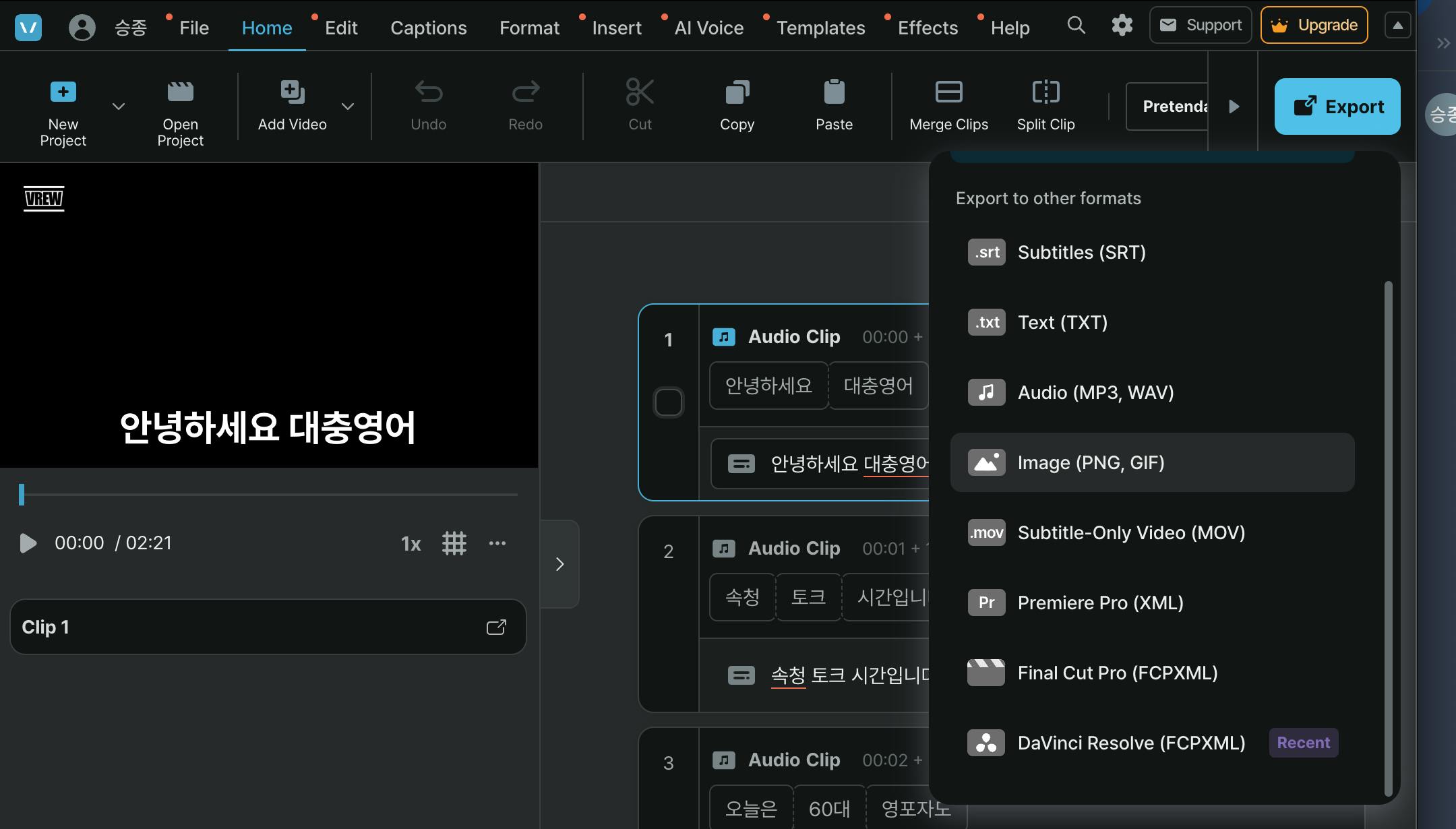Open settings via the gear icon
Viewport: 1456px width, 829px height.
(x=1122, y=26)
